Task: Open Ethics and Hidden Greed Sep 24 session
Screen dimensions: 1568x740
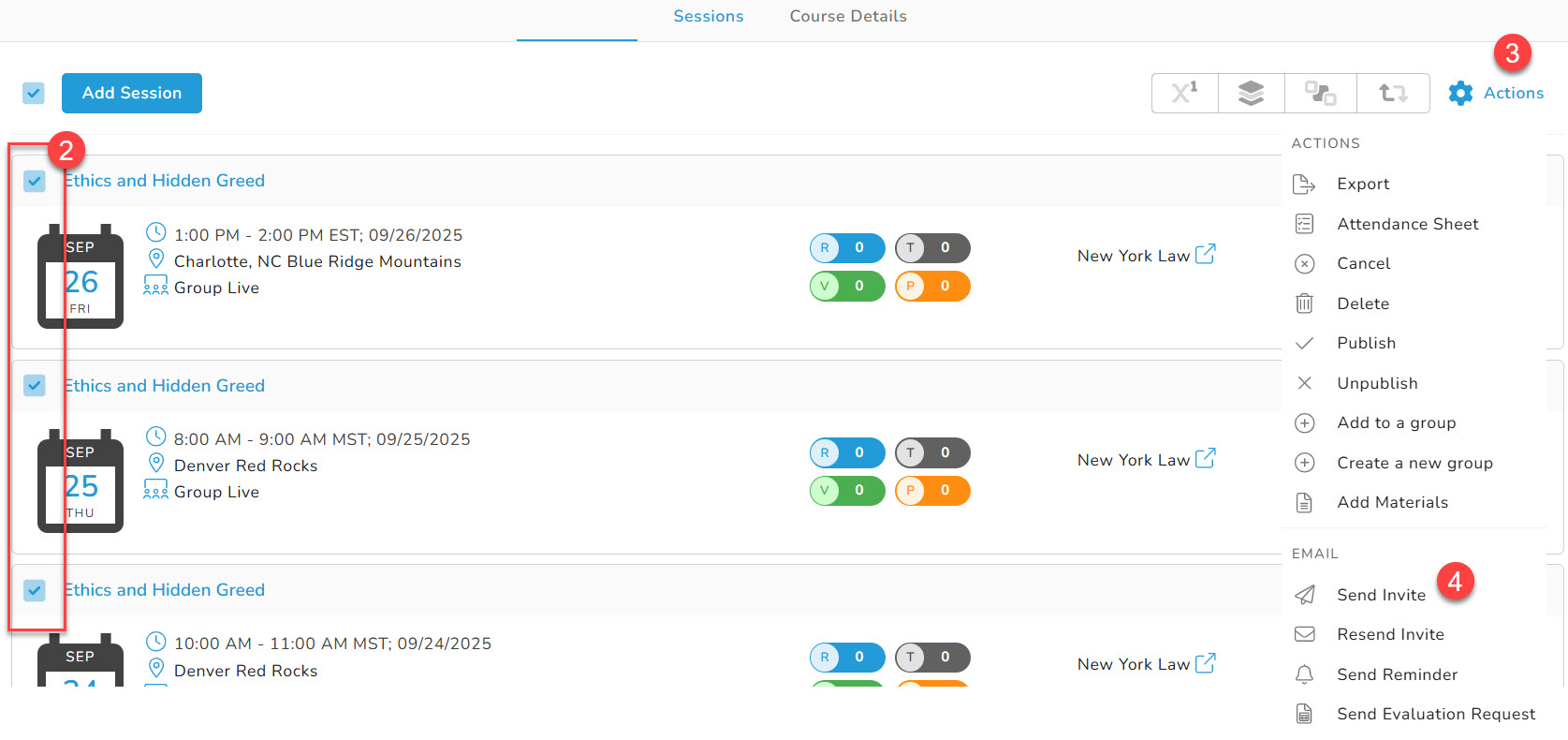Action: click(x=165, y=590)
